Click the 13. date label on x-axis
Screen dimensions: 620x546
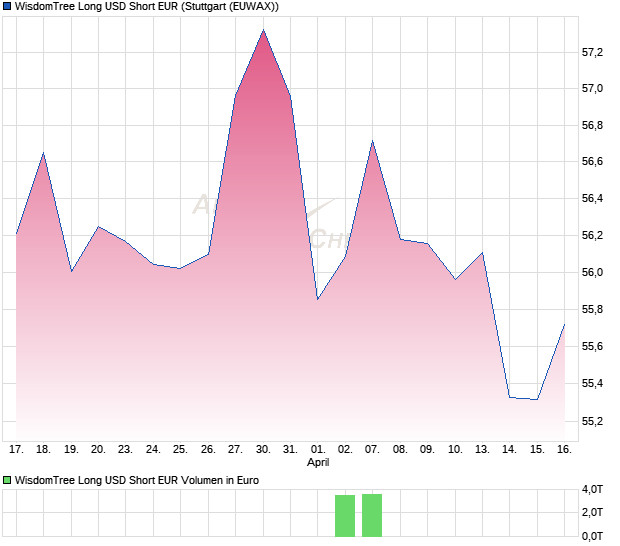482,449
